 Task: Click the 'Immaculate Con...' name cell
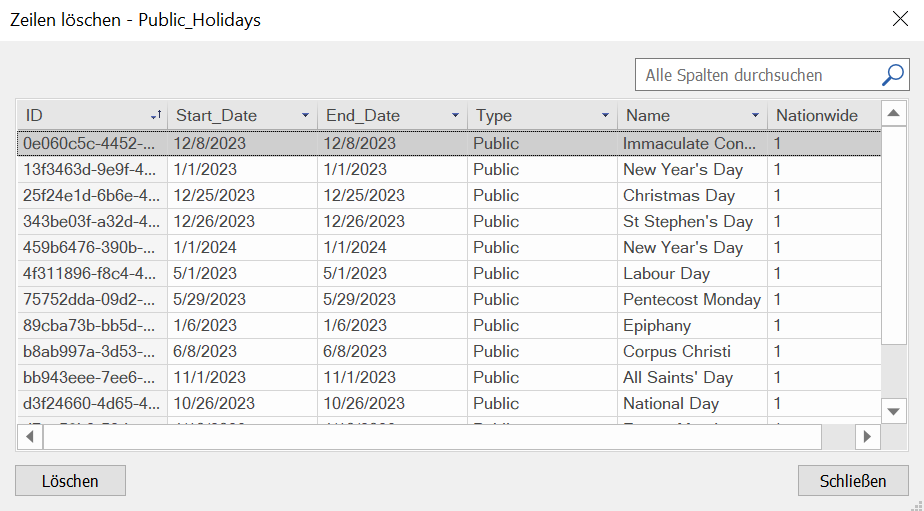[x=692, y=143]
